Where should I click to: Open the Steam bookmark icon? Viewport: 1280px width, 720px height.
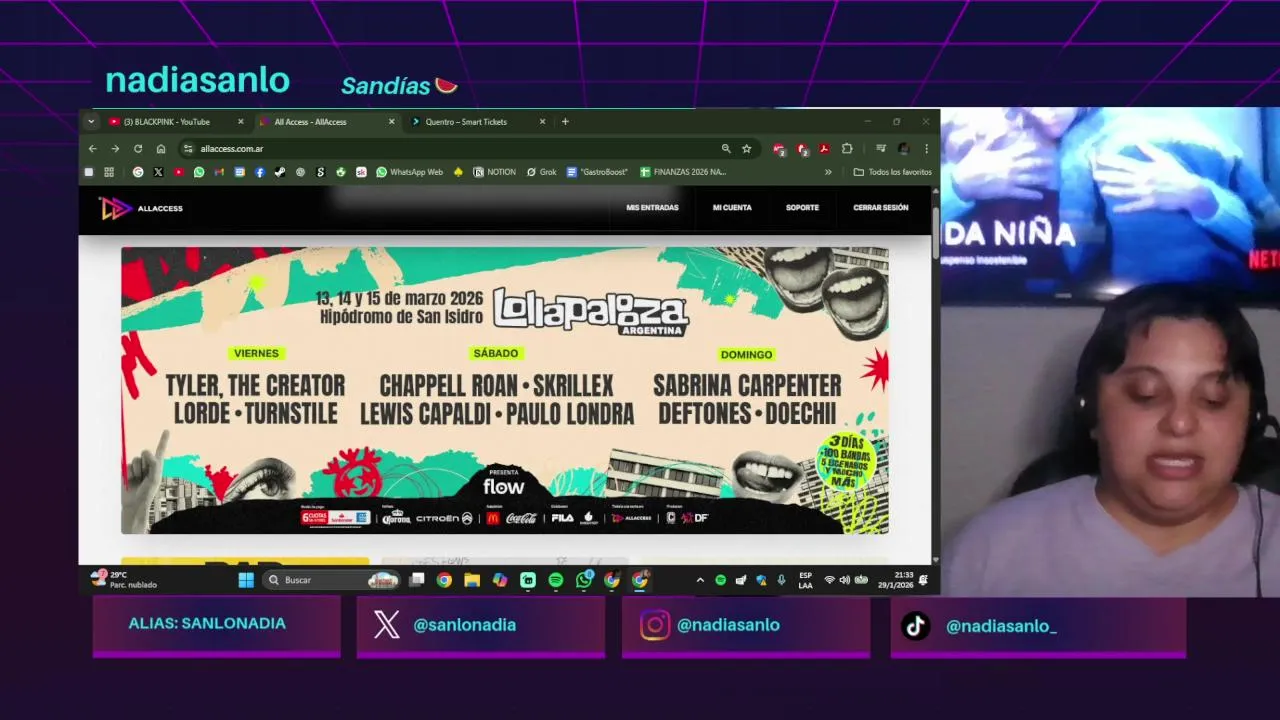coord(280,172)
